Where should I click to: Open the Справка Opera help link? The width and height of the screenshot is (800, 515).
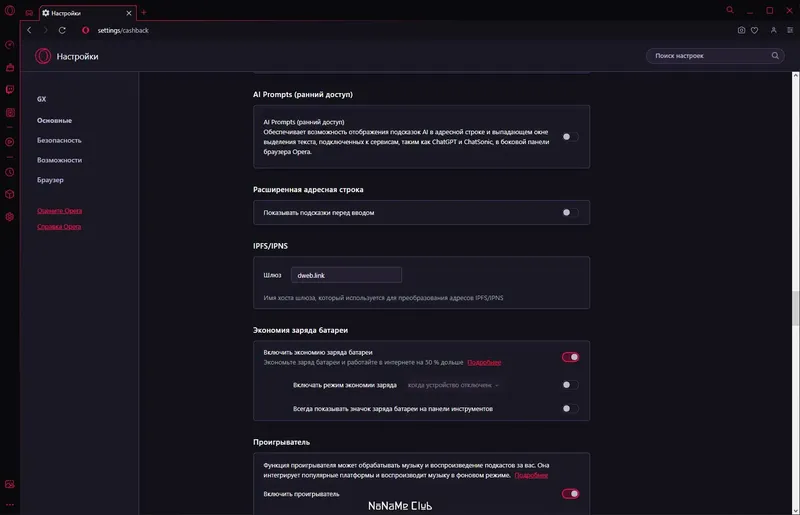[x=59, y=227]
